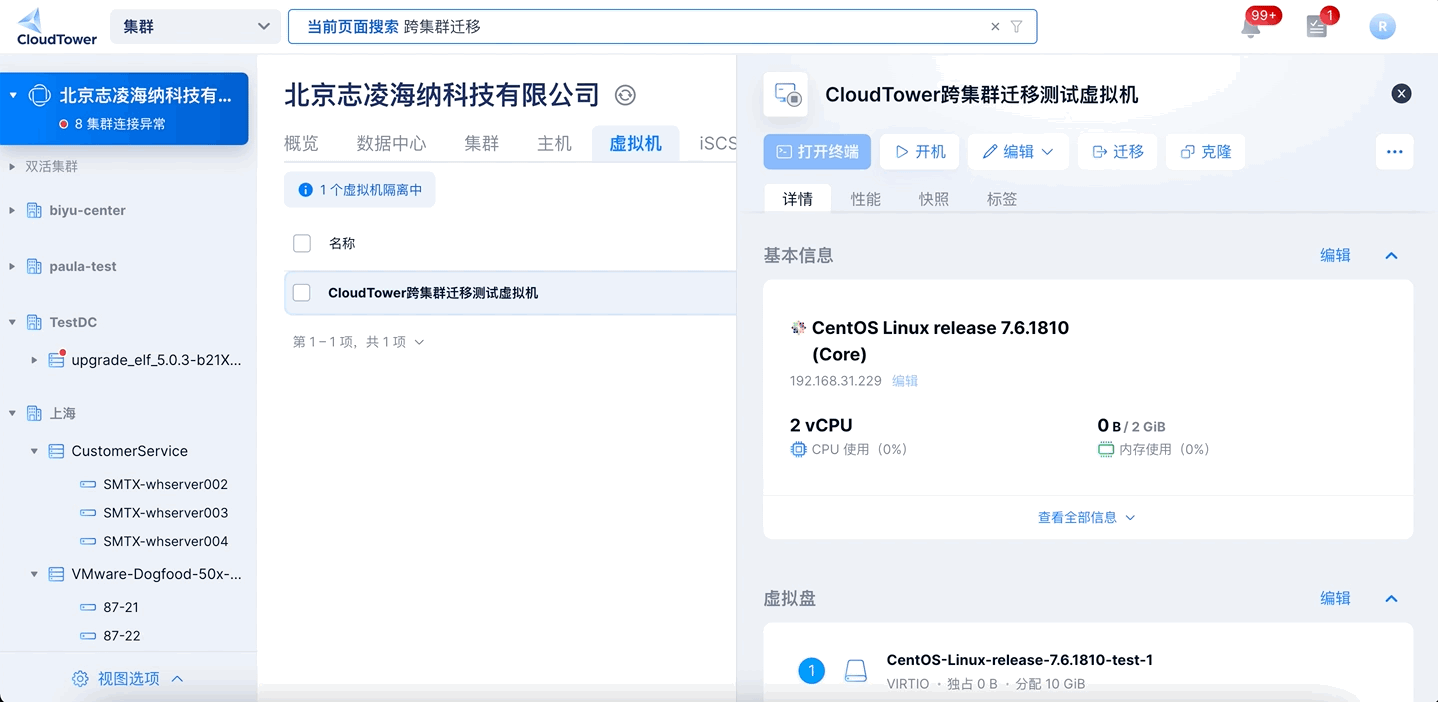The height and width of the screenshot is (702, 1438).
Task: Open the 集群 scope dropdown
Action: [195, 27]
